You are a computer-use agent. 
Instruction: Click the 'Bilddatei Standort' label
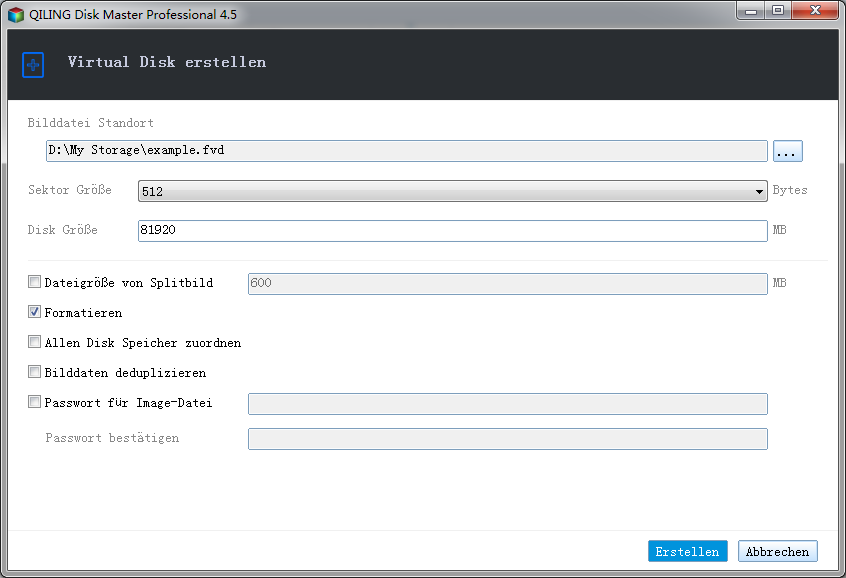pos(91,123)
